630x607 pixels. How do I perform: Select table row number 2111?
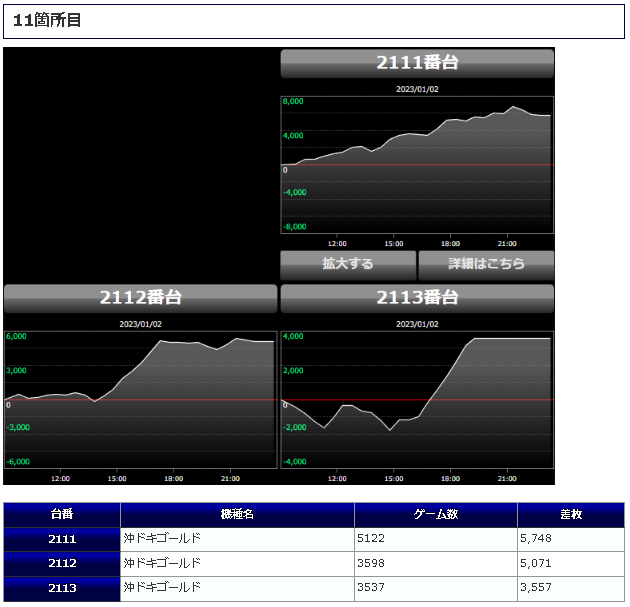point(62,539)
